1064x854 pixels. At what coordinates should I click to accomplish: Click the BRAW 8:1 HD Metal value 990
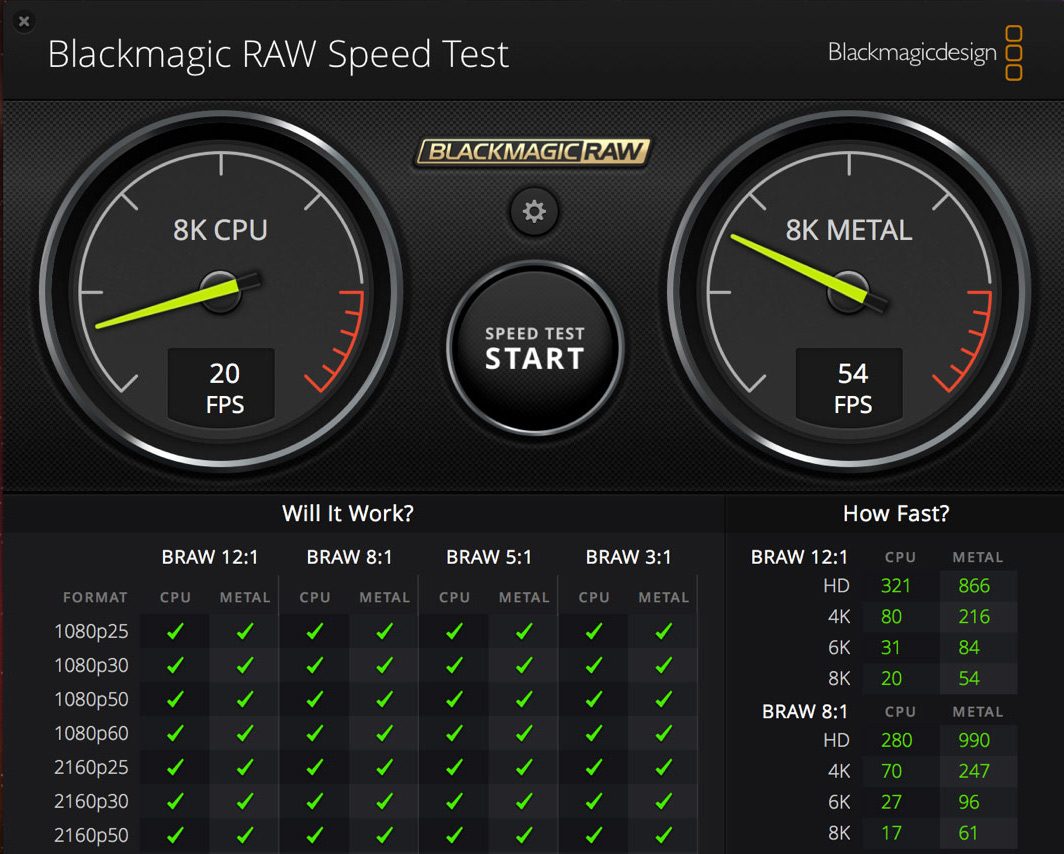pos(974,740)
